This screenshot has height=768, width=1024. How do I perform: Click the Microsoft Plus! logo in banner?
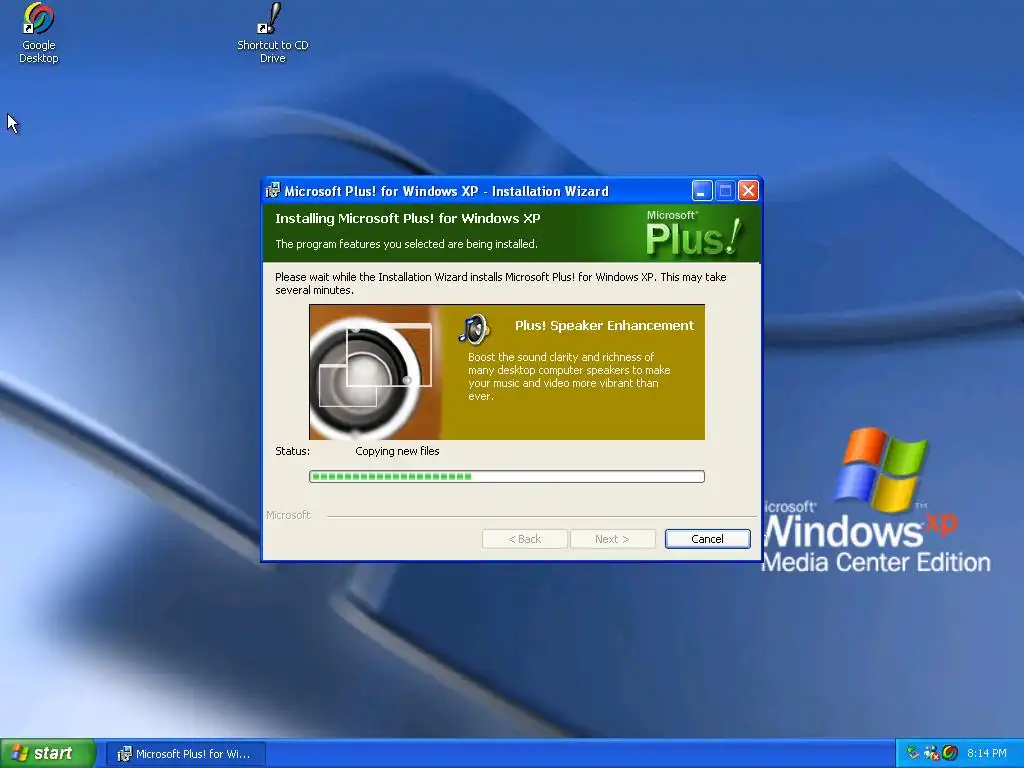click(x=694, y=233)
